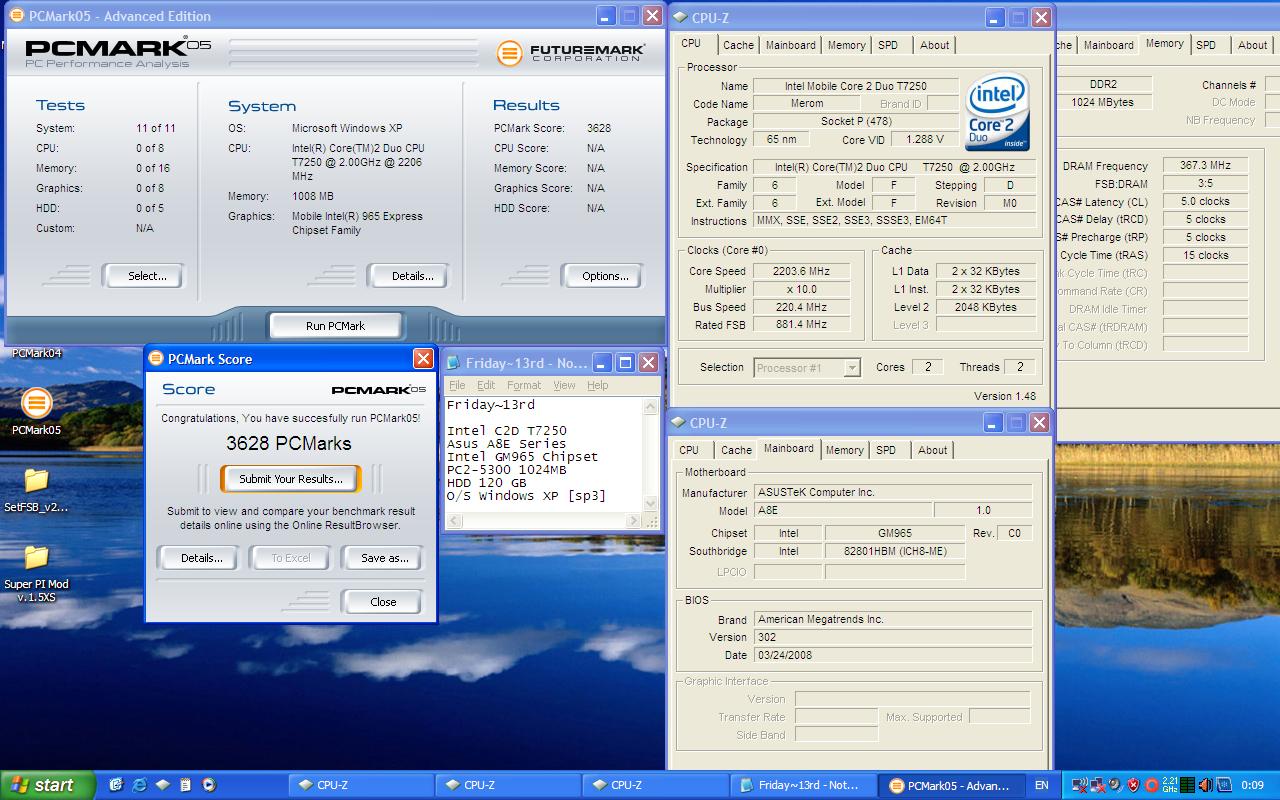Open the View menu in Notepad
Screen dimensions: 1280x800
564,385
